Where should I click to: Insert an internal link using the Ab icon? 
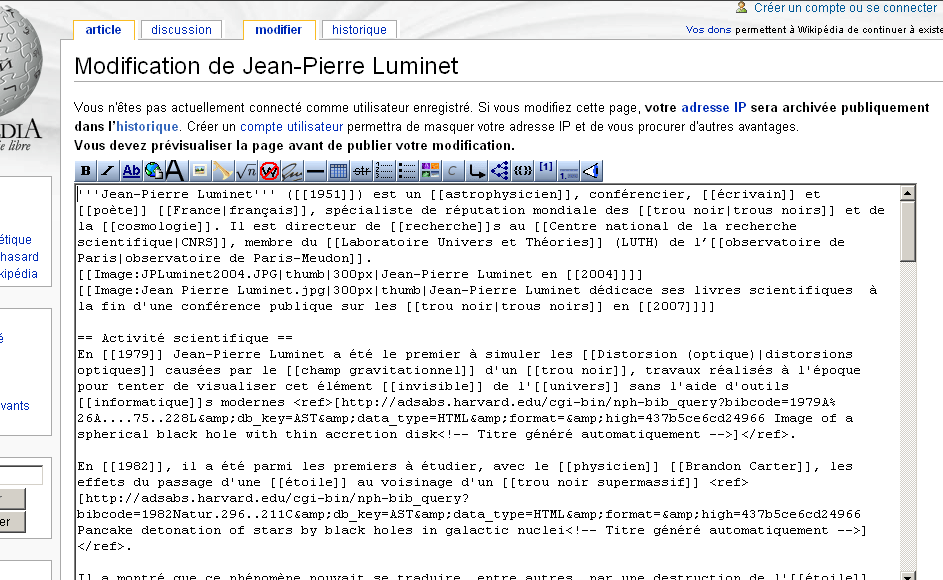(x=130, y=170)
